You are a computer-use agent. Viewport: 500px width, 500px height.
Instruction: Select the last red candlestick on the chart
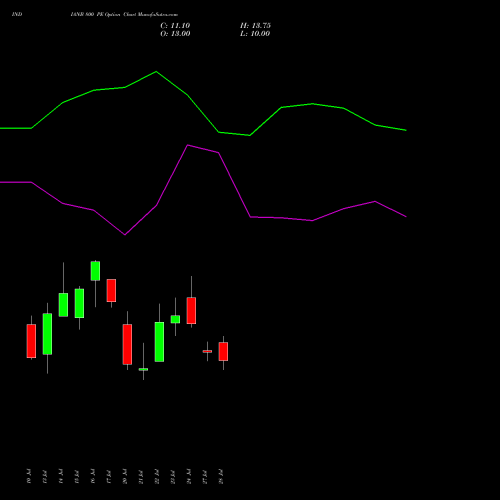[223, 351]
